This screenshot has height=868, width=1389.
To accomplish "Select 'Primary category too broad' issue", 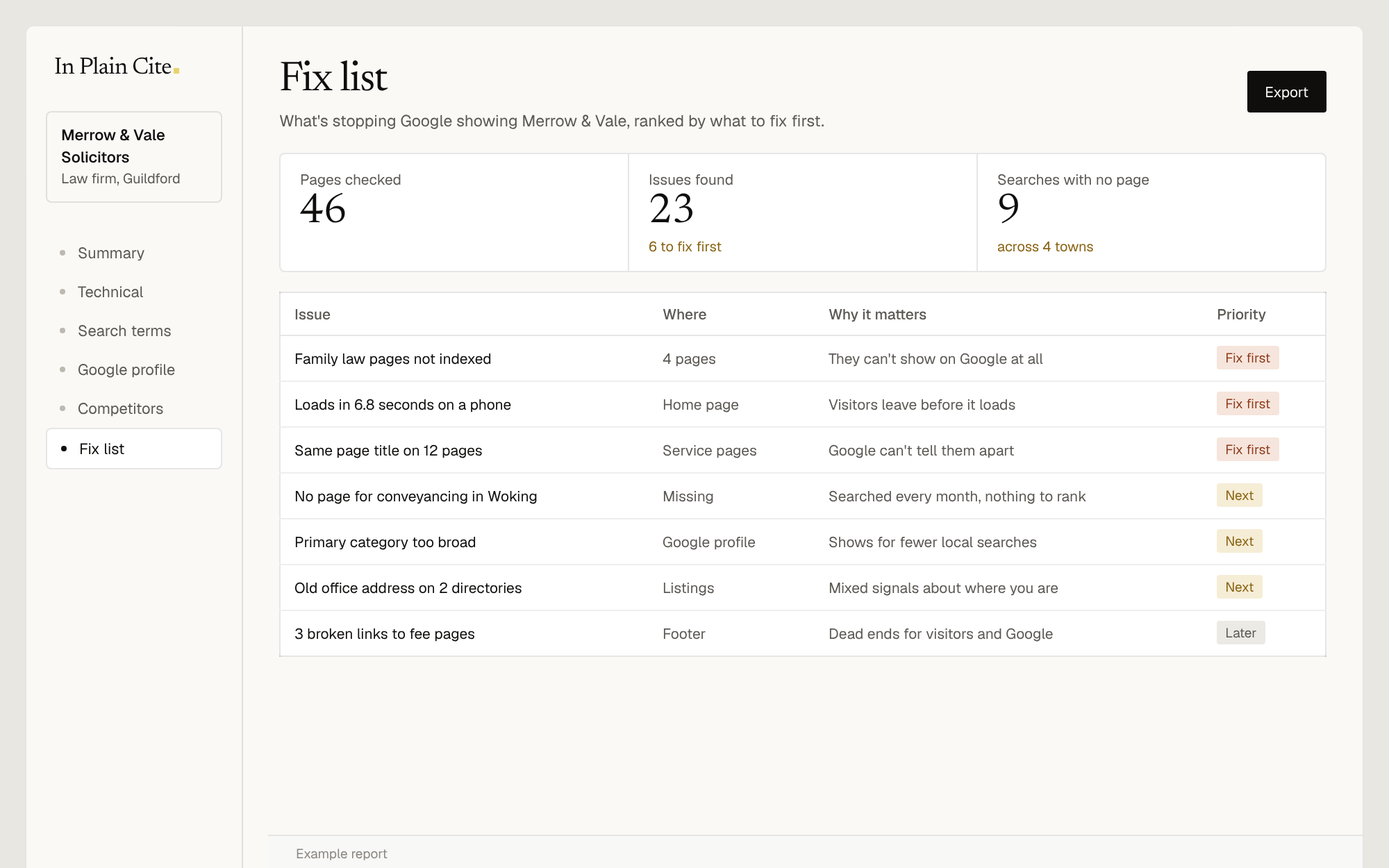I will [385, 542].
